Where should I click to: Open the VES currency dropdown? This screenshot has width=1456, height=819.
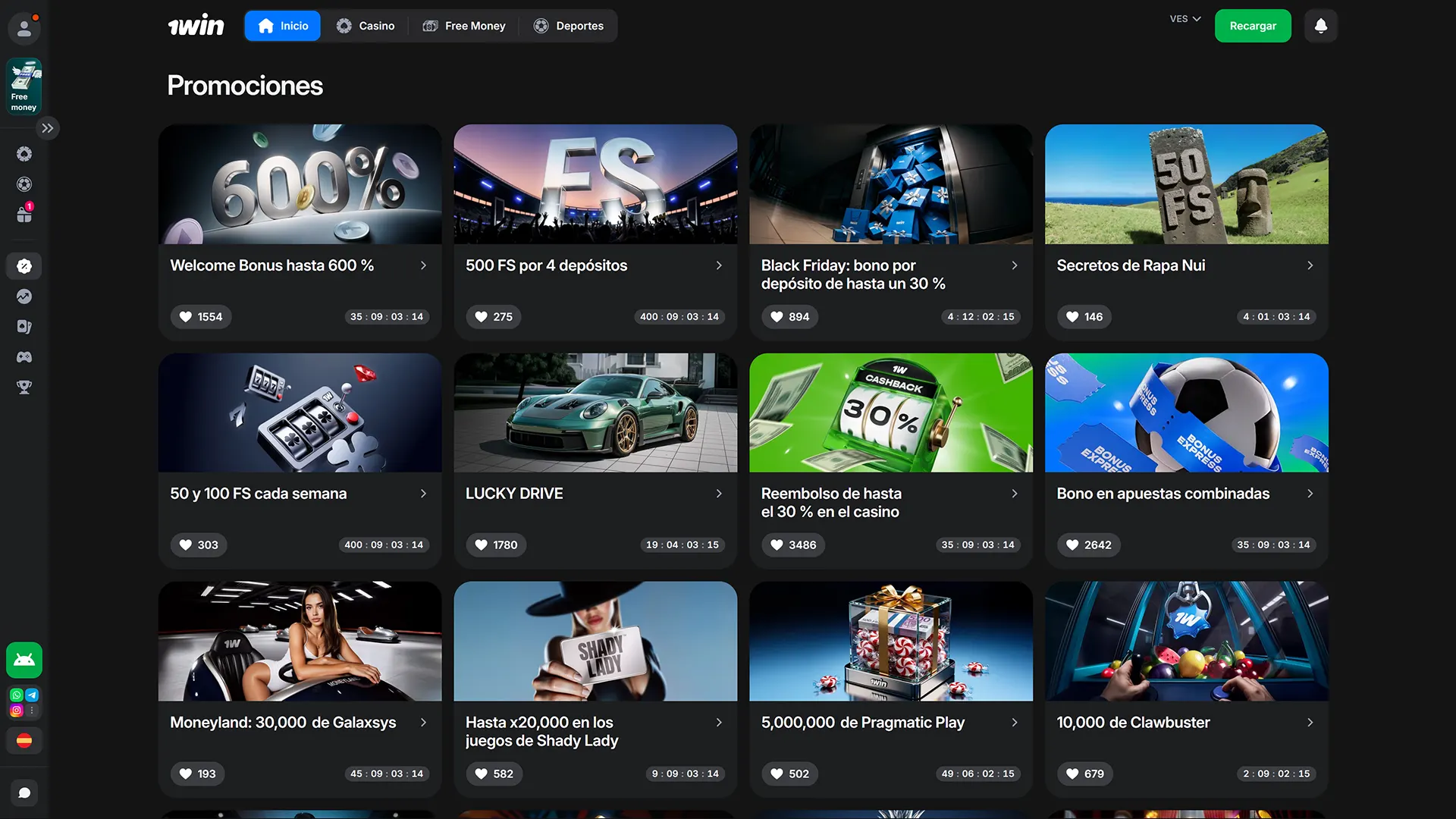click(x=1184, y=19)
